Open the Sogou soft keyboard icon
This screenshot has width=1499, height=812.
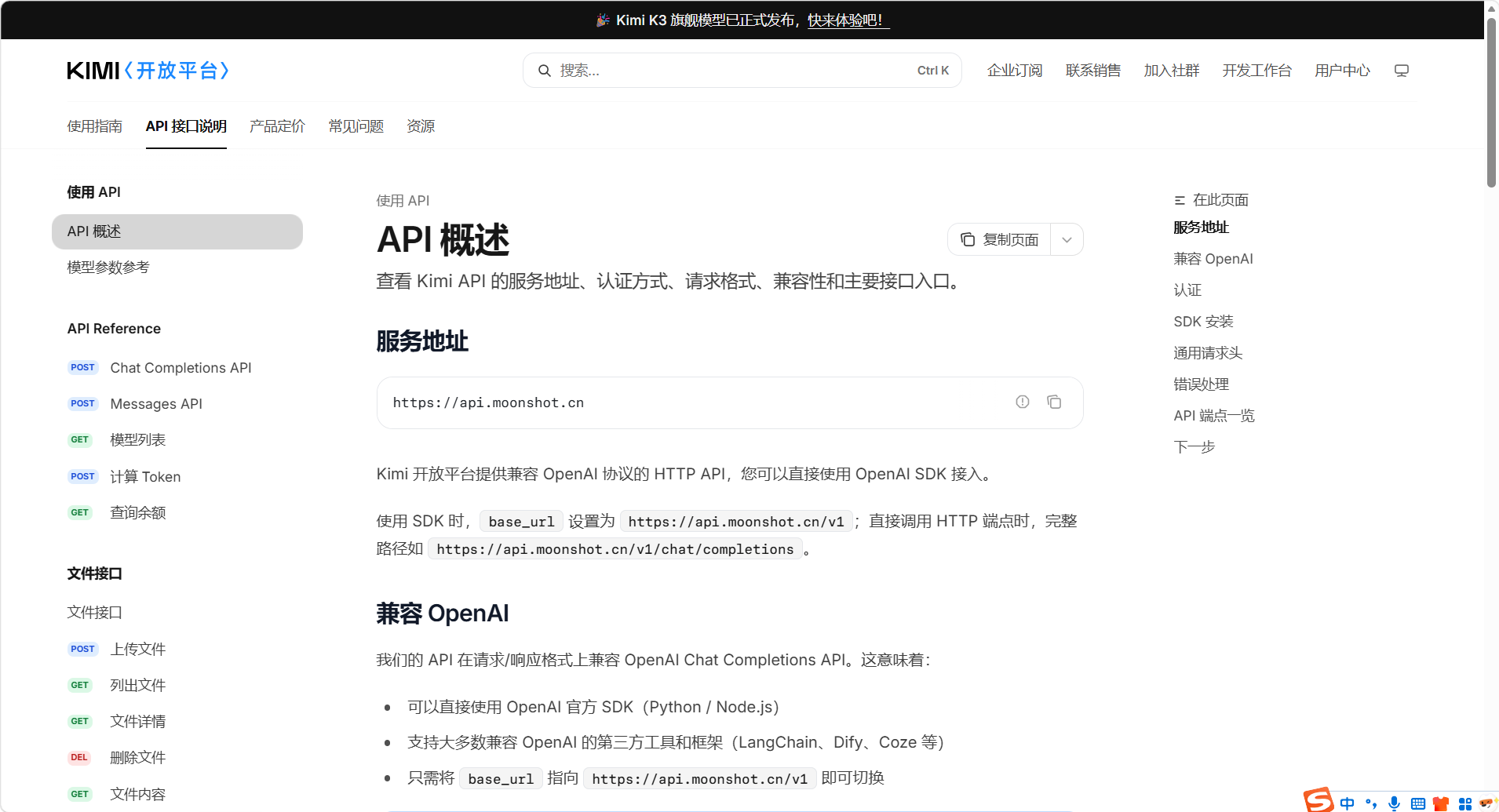[x=1418, y=803]
